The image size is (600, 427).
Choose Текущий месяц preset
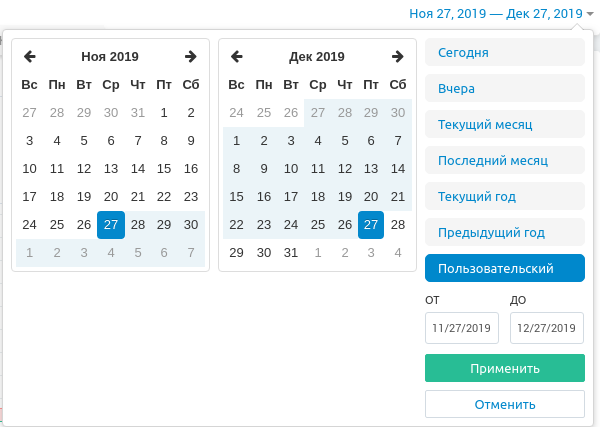pyautogui.click(x=504, y=125)
